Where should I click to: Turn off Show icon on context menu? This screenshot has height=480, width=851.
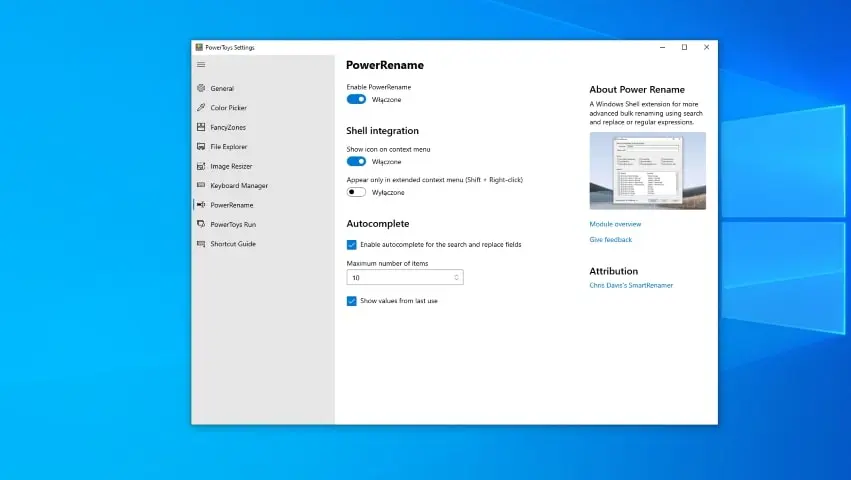coord(356,161)
